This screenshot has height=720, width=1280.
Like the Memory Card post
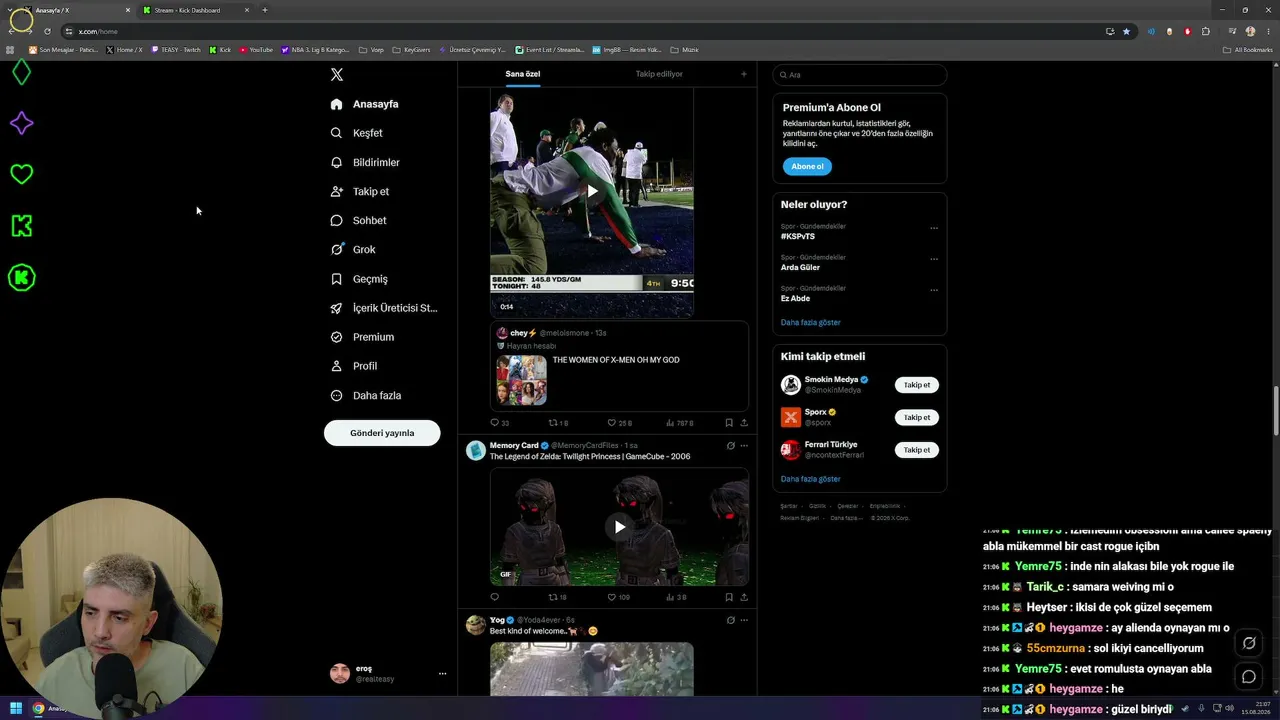pos(618,597)
